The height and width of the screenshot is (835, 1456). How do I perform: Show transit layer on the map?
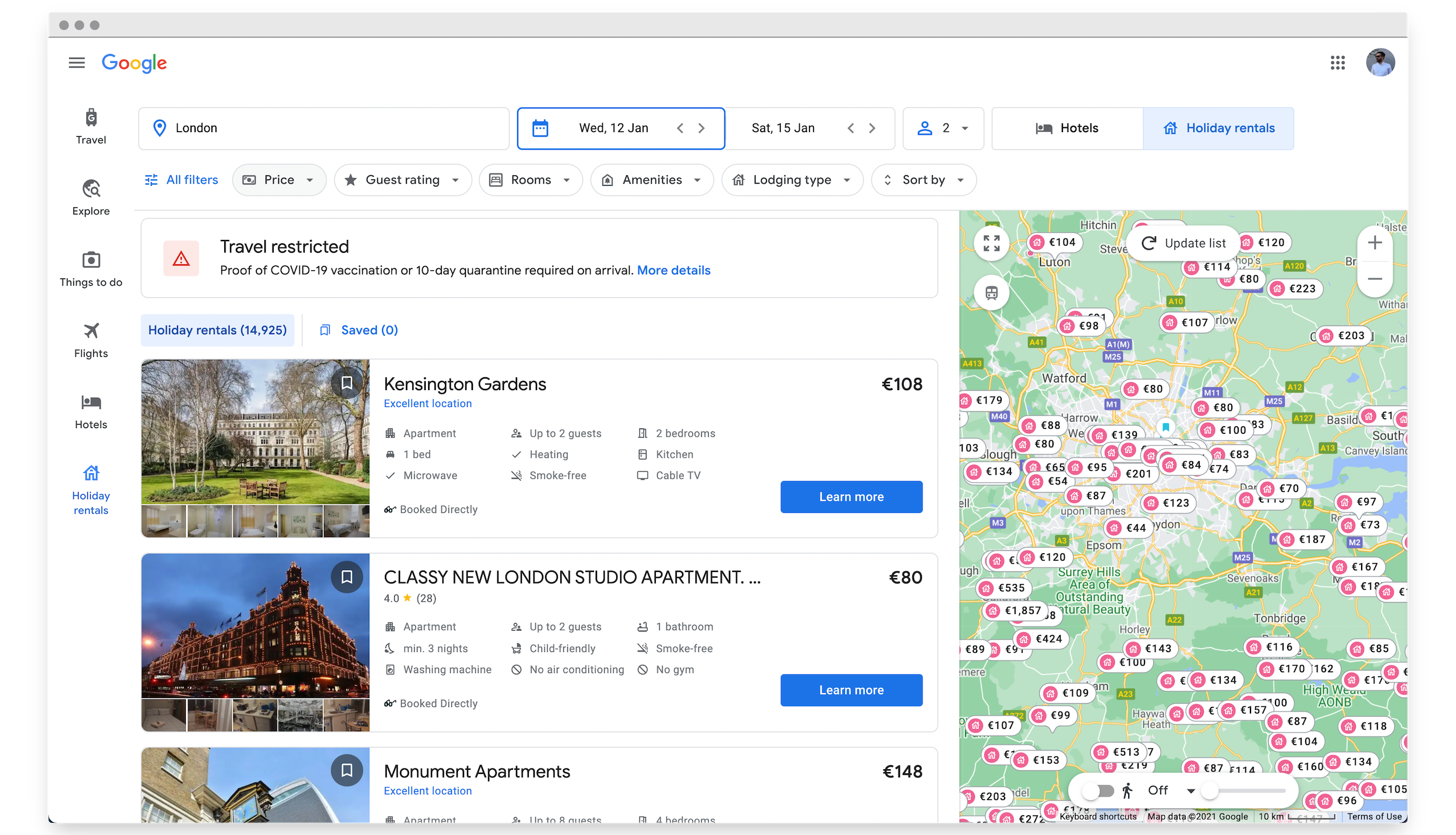tap(991, 292)
